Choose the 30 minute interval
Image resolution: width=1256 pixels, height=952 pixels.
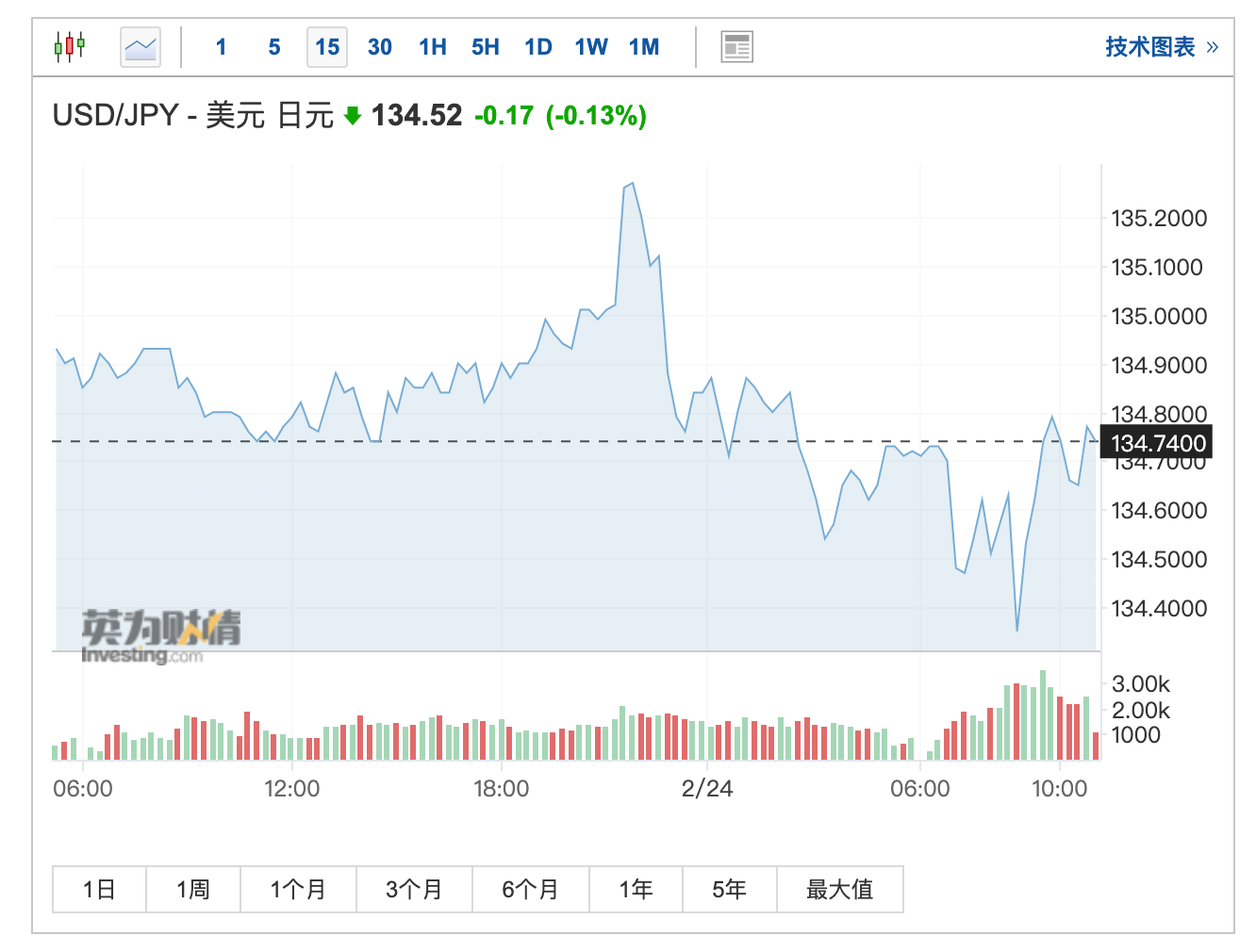(380, 47)
